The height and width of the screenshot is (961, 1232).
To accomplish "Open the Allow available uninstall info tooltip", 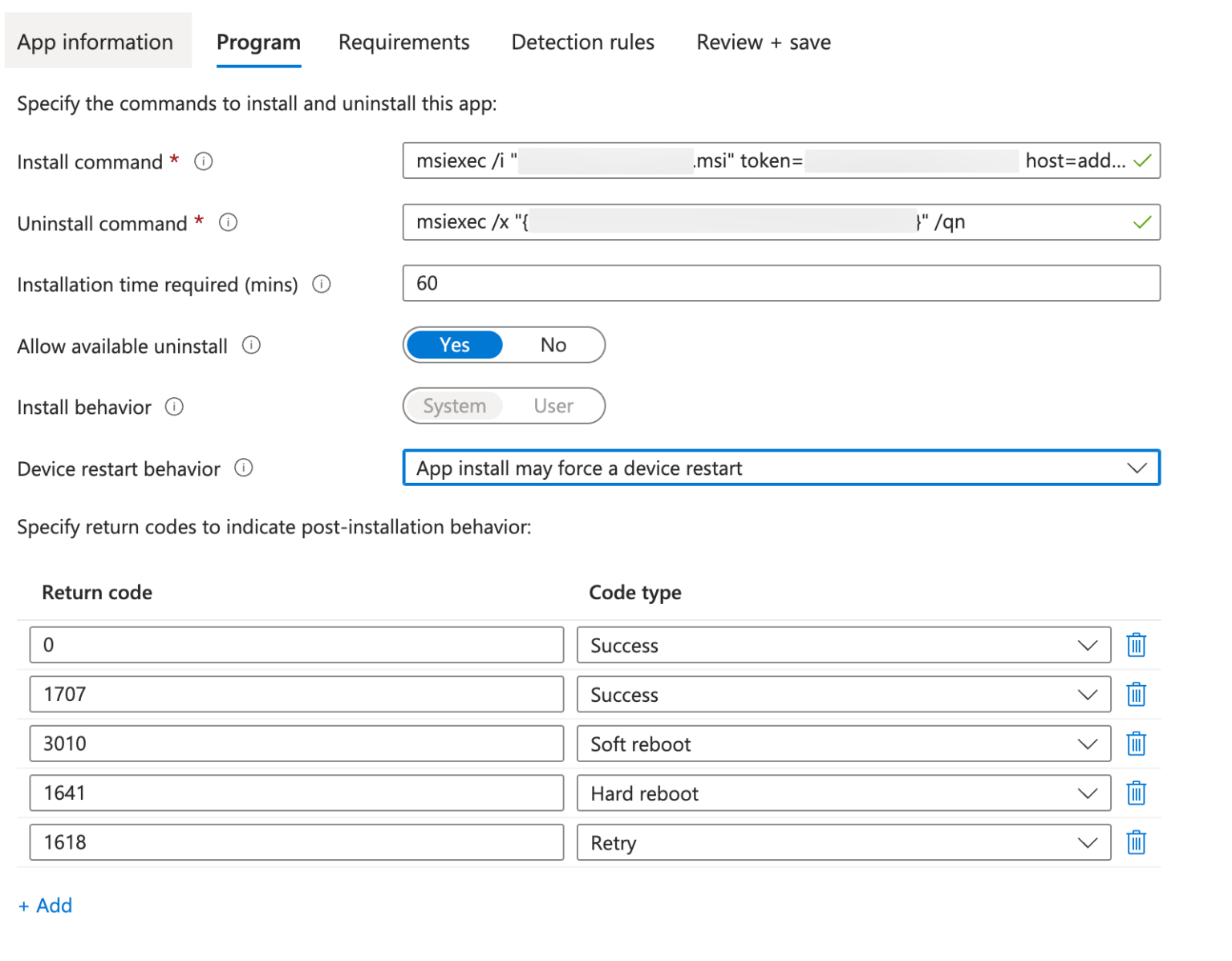I will (250, 345).
